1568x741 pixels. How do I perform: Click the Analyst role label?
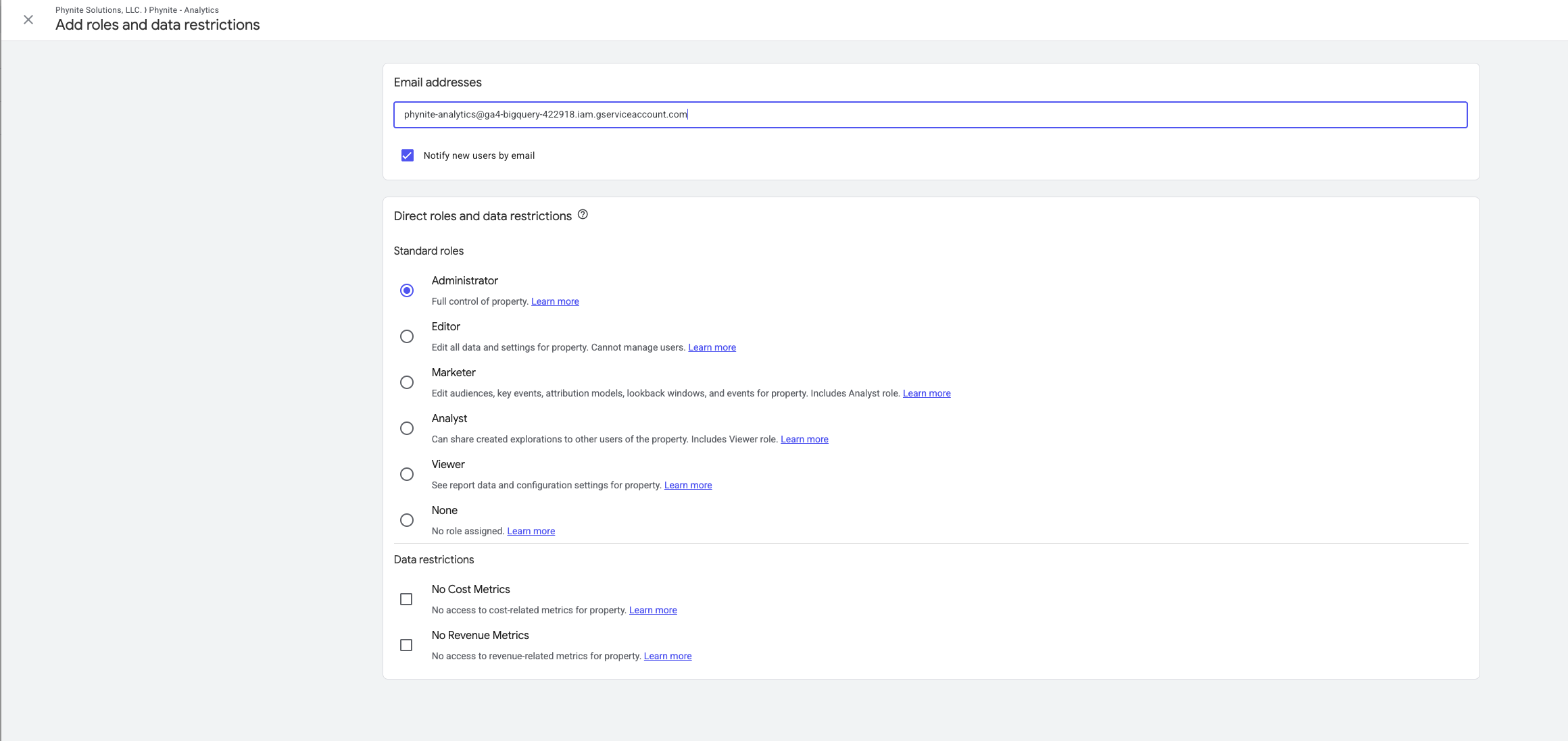(449, 418)
